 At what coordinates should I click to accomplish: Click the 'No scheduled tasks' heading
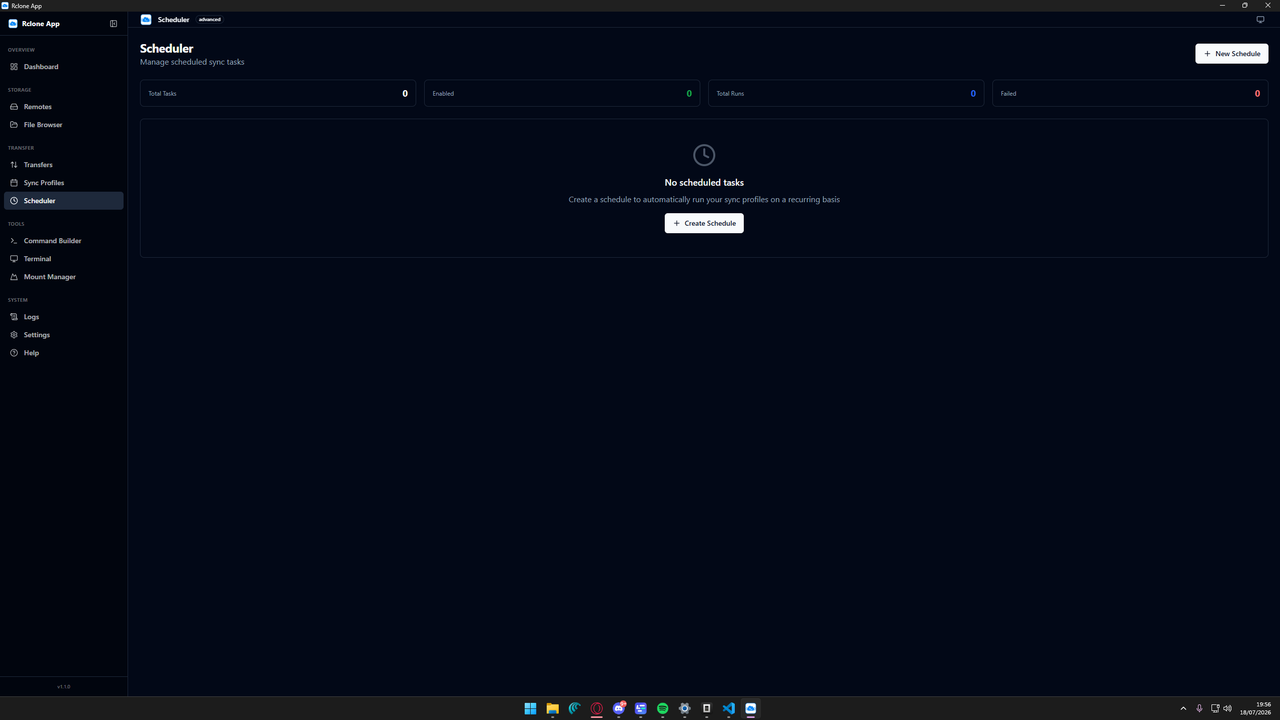(x=704, y=183)
